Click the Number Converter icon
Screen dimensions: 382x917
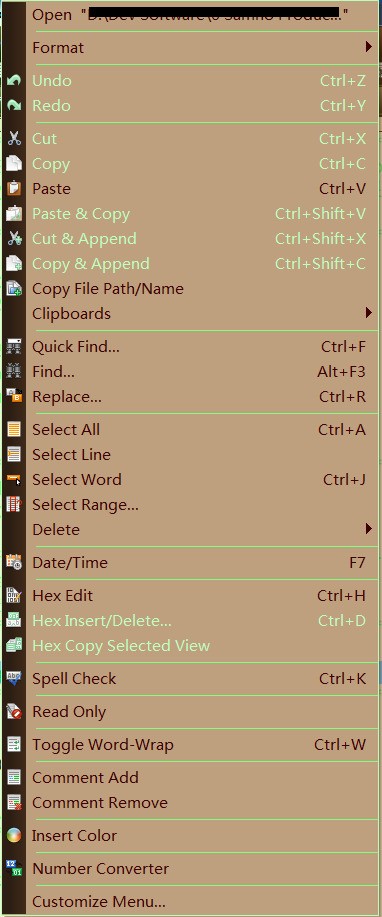click(13, 868)
